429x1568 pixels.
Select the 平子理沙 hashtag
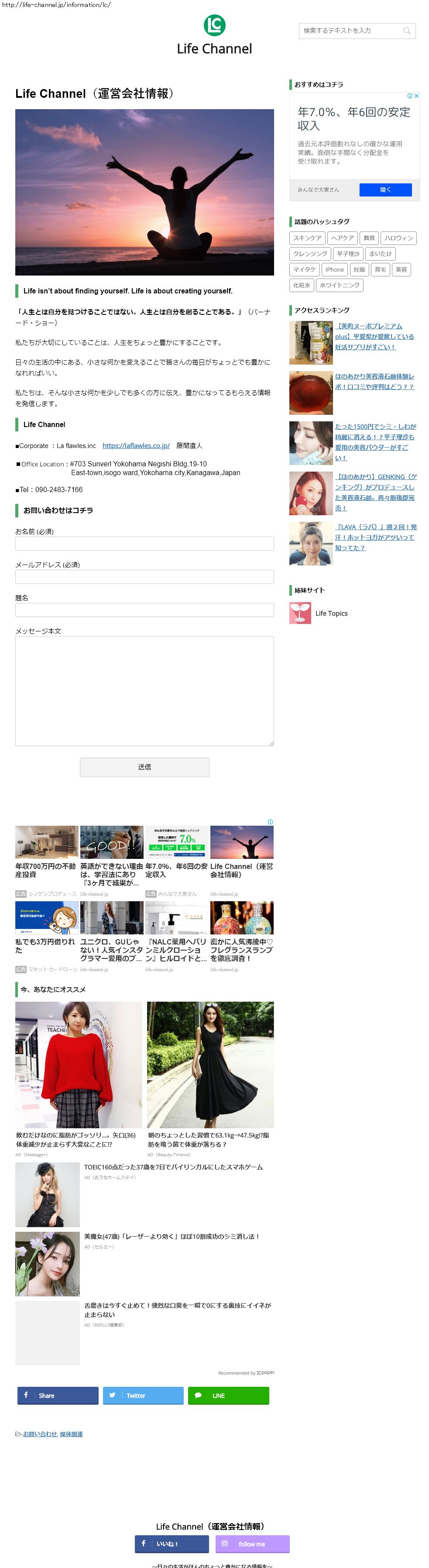[348, 254]
